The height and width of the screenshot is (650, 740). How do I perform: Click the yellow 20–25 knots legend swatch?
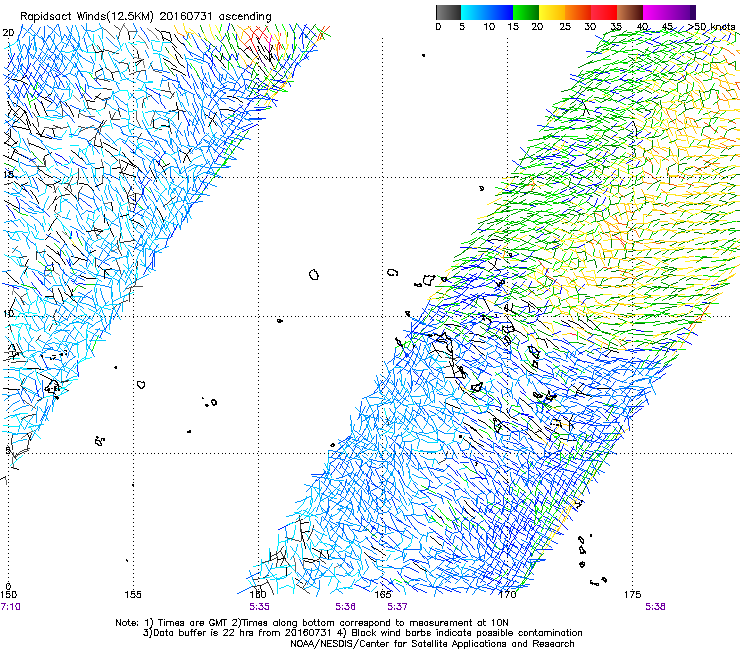tap(551, 12)
